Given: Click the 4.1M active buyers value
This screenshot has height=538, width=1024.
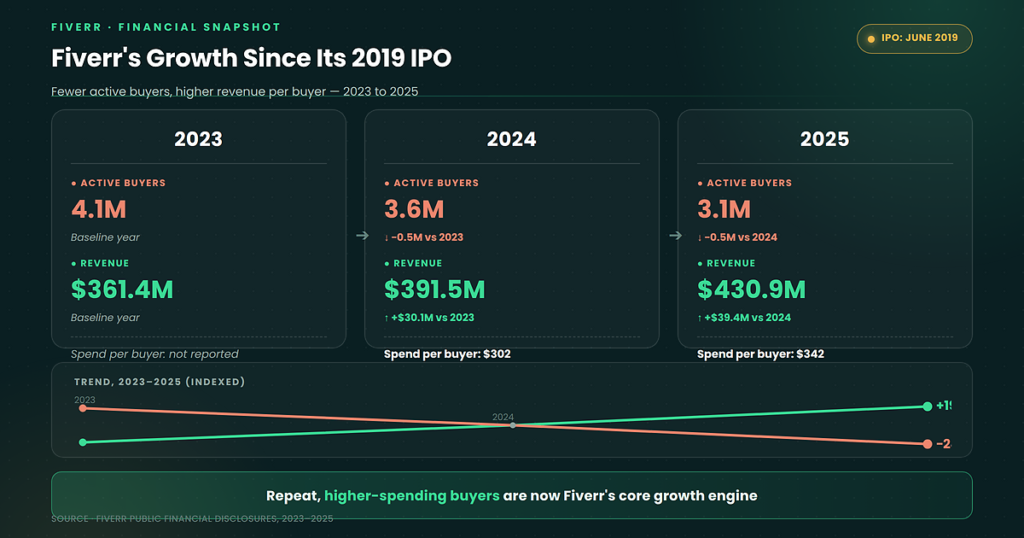Looking at the screenshot, I should pyautogui.click(x=99, y=210).
